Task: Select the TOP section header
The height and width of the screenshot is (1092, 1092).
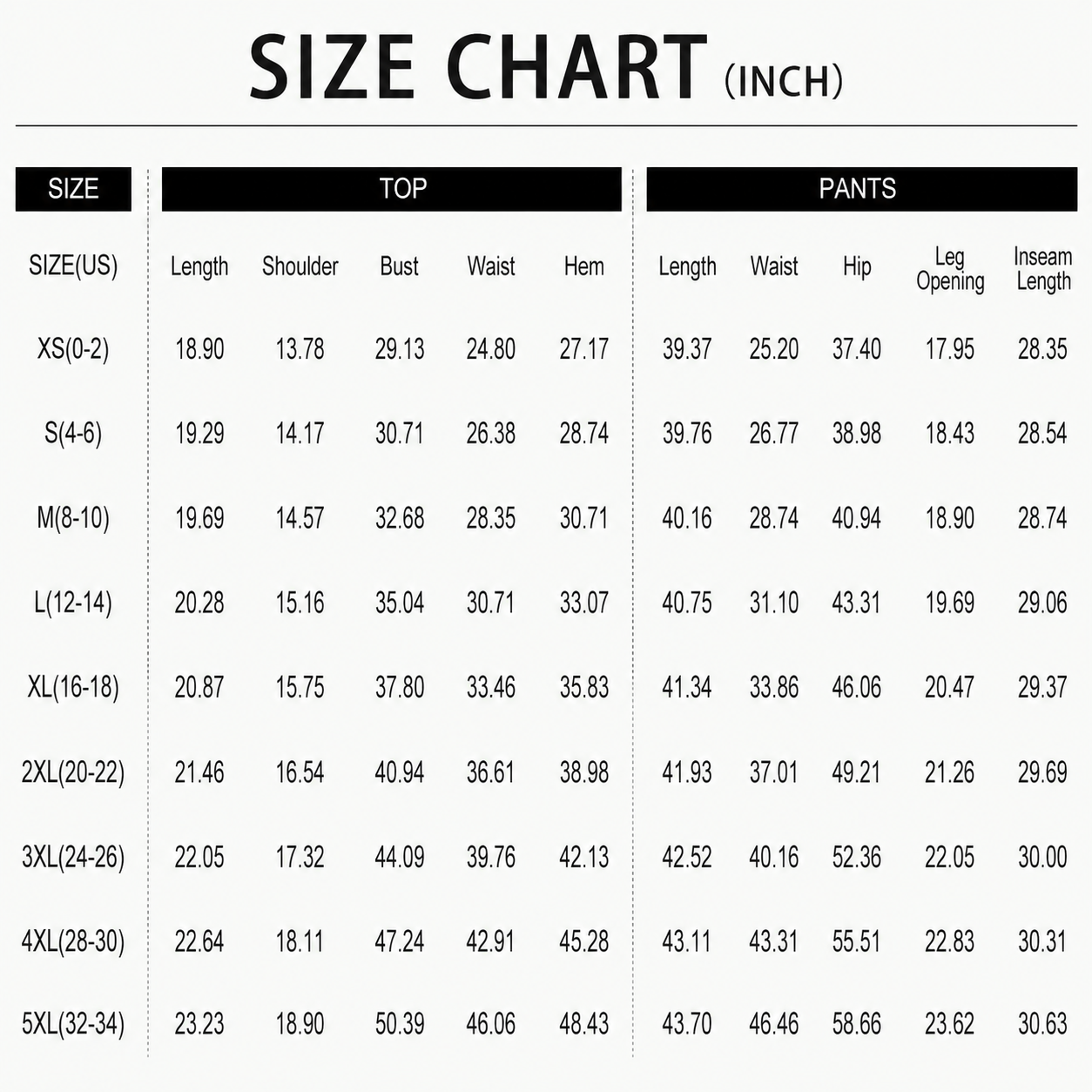Action: coord(392,189)
